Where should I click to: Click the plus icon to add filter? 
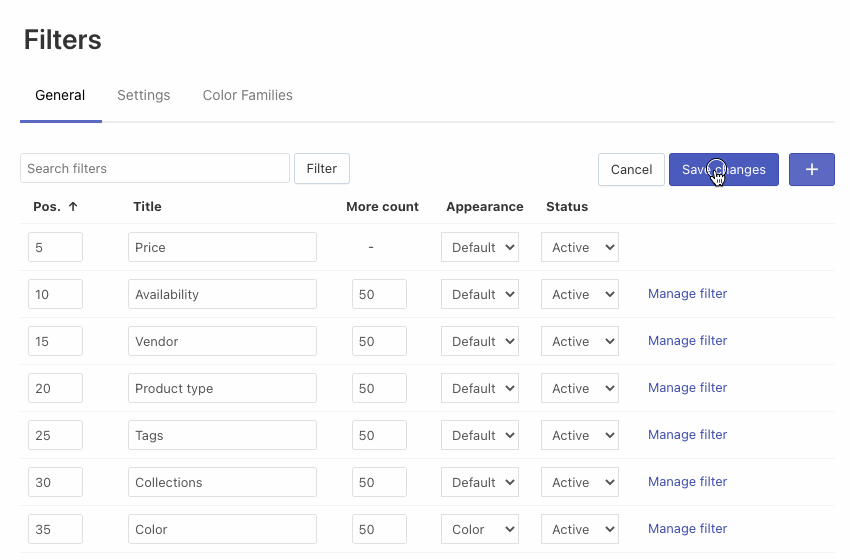coord(811,169)
